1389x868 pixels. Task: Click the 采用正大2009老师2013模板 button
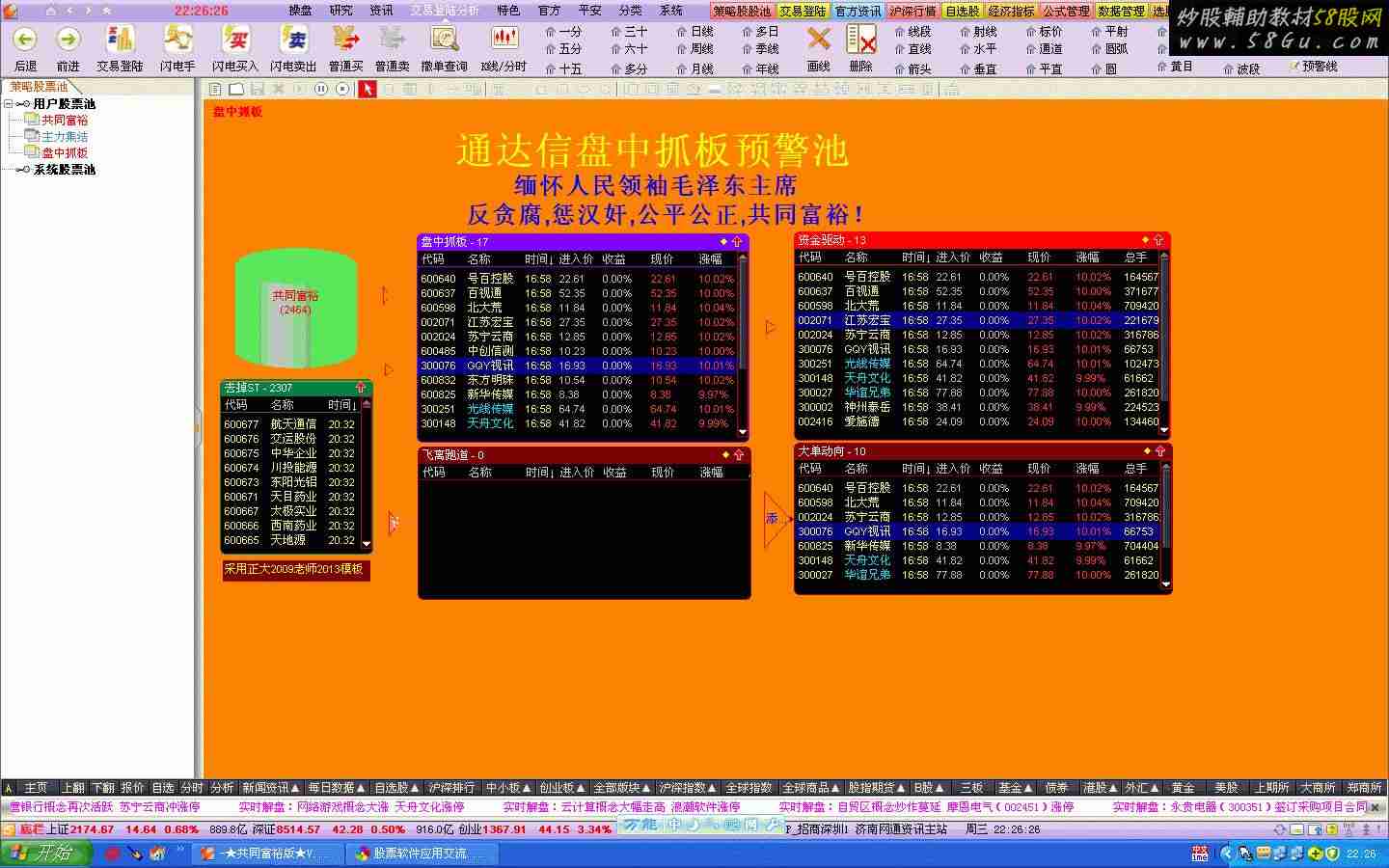(x=295, y=570)
